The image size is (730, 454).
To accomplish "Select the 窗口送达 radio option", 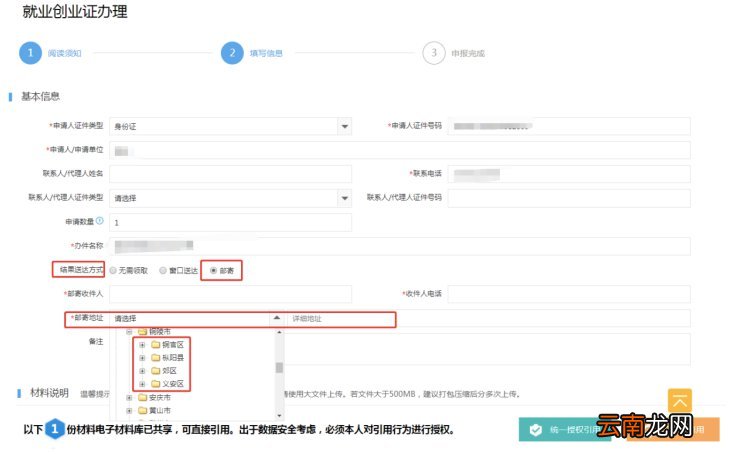I will pyautogui.click(x=163, y=270).
